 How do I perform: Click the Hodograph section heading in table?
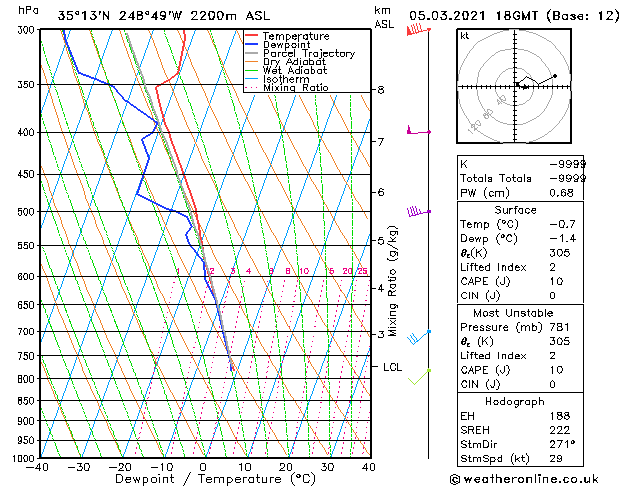pos(515,402)
